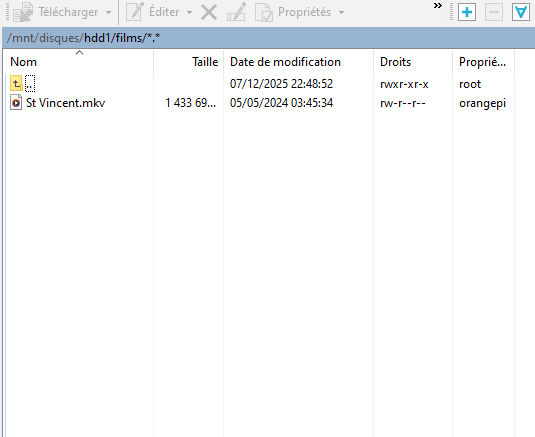This screenshot has height=437, width=535.
Task: Expand the Éditer dropdown arrow
Action: (x=189, y=12)
